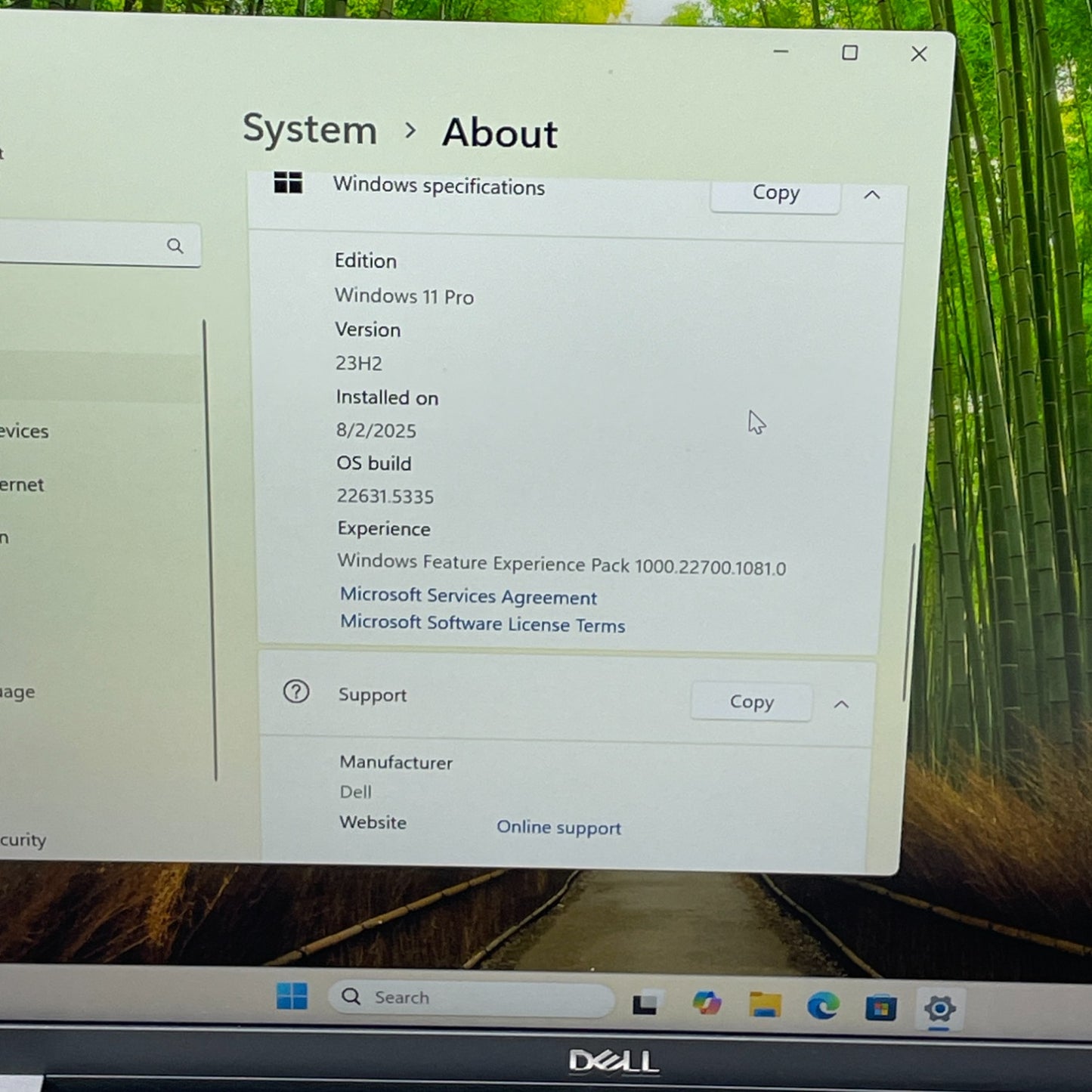Copy the Support section details
The height and width of the screenshot is (1092, 1092).
[751, 702]
